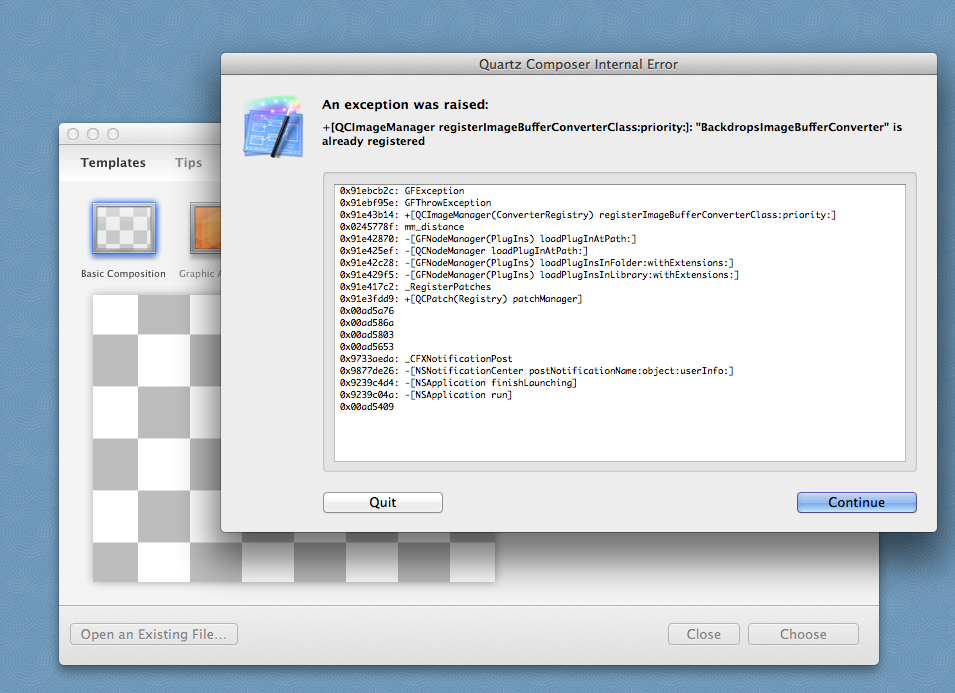The image size is (955, 693).
Task: Click the '_CFXNotificationPost' stack trace line
Action: tap(426, 359)
